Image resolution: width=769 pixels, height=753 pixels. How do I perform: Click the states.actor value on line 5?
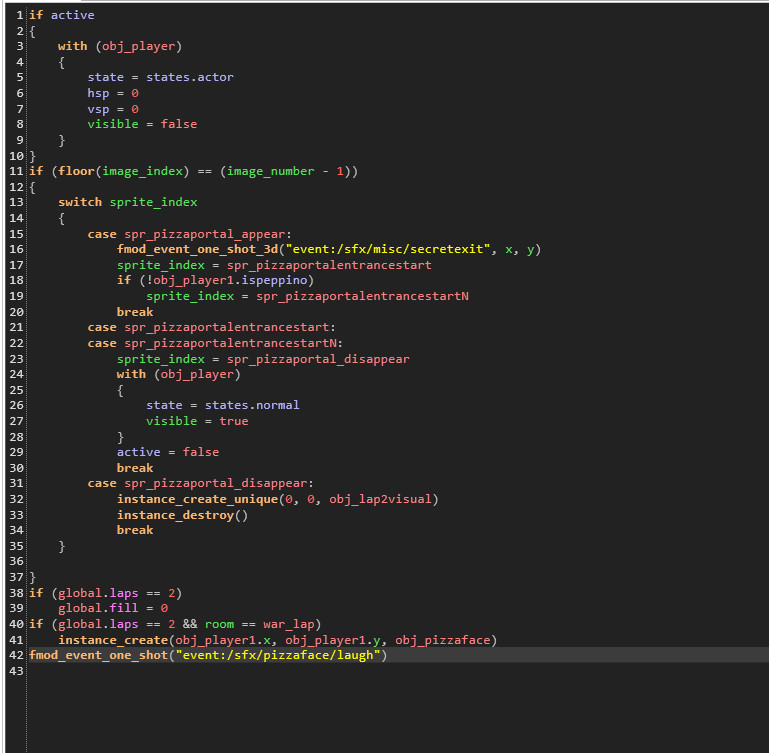[x=190, y=77]
